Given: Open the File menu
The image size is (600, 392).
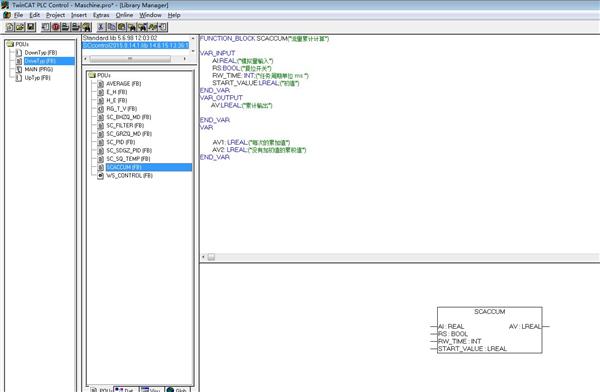Looking at the screenshot, I should [19, 15].
